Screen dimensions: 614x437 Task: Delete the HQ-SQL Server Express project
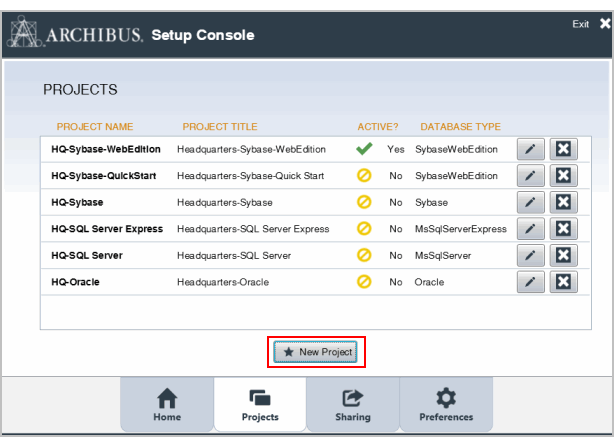(564, 229)
